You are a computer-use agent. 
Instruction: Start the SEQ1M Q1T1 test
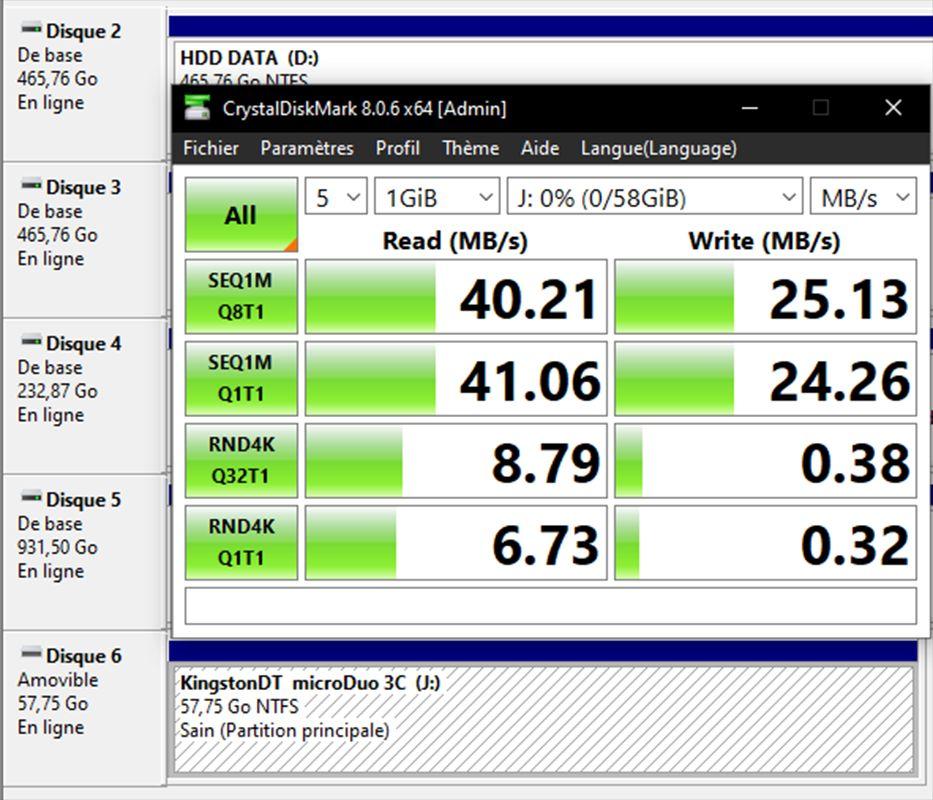(x=241, y=379)
